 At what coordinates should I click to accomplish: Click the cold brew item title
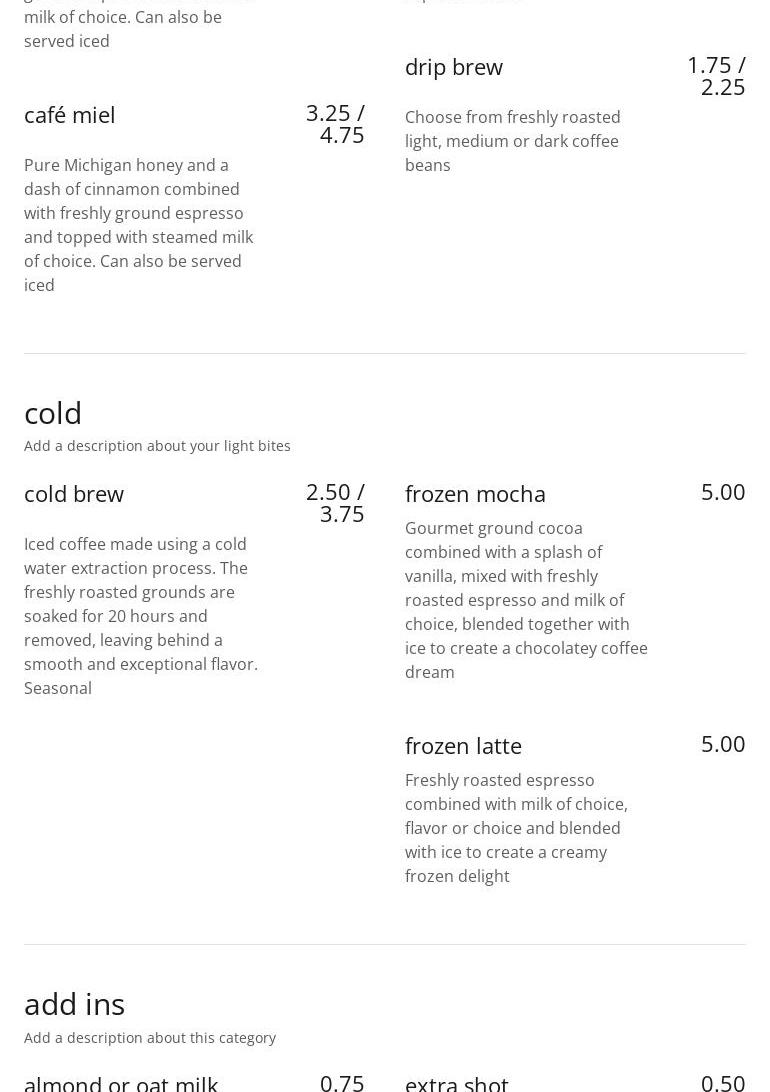pos(74,494)
